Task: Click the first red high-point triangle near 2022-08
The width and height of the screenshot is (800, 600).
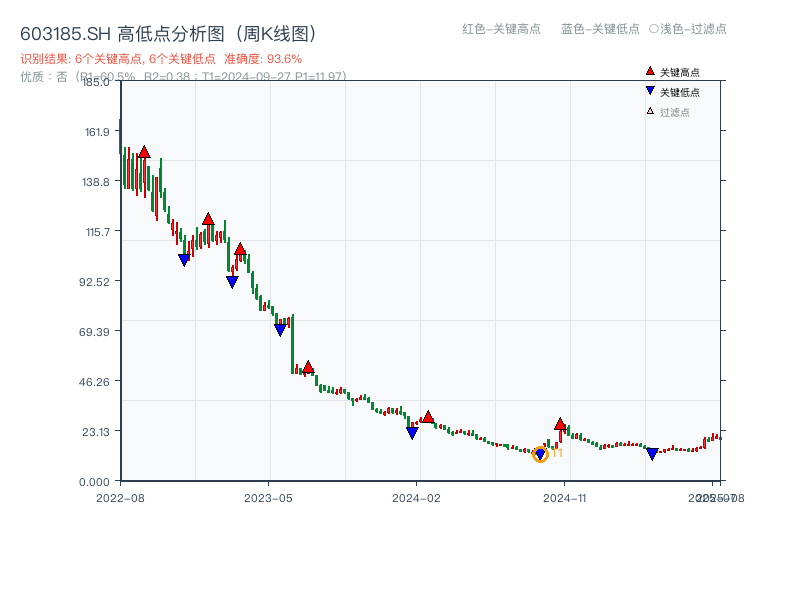Action: pos(145,152)
